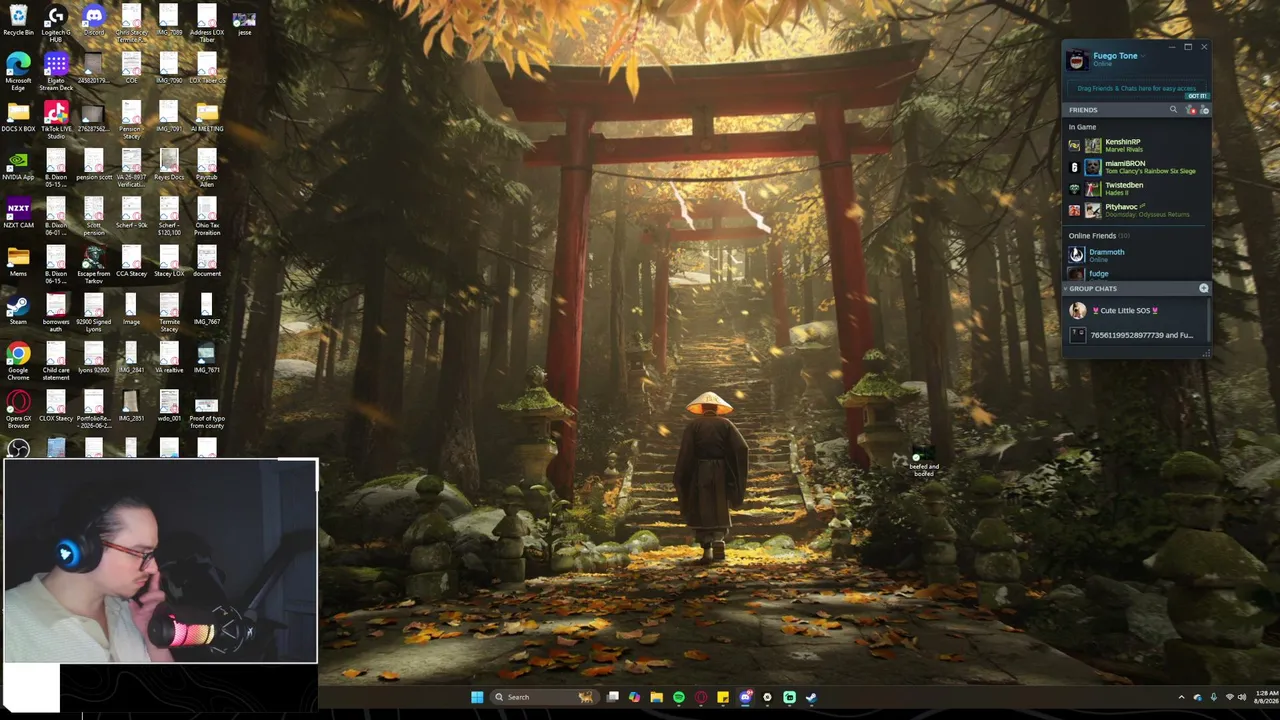This screenshot has width=1280, height=720.
Task: Select the Payslub Allen file
Action: tap(207, 168)
